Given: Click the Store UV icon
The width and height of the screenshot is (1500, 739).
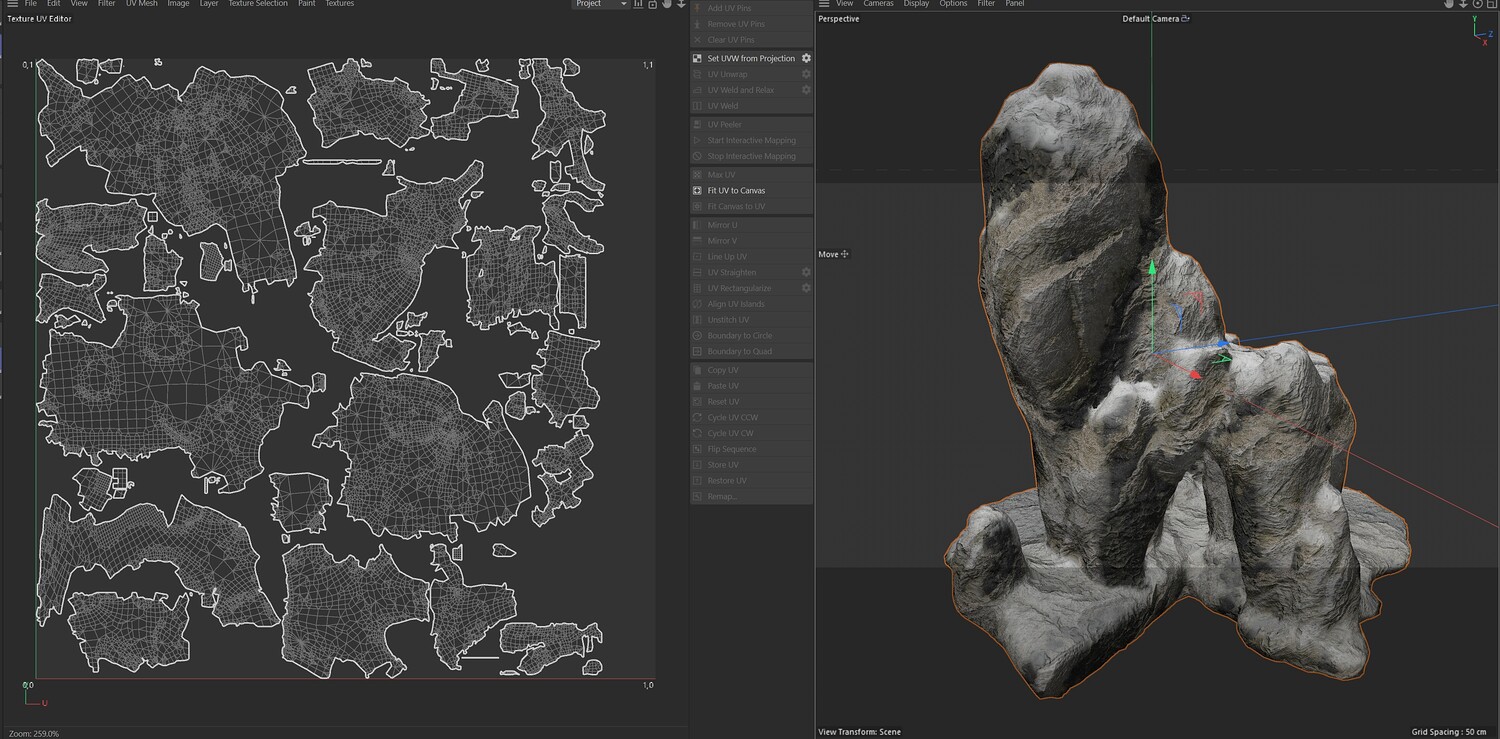Looking at the screenshot, I should coord(698,465).
